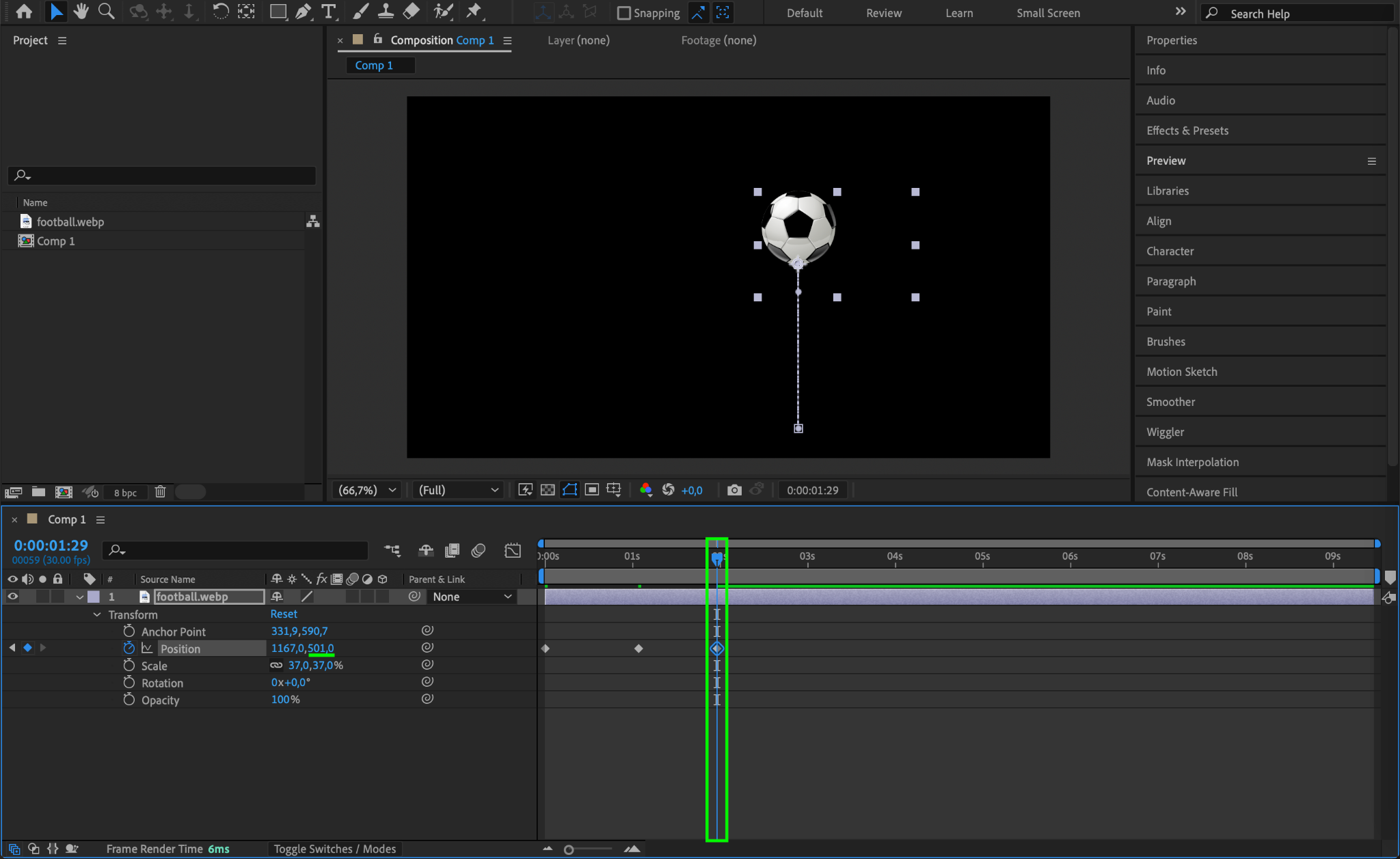Delete selected project item with trash icon
Screen dimensions: 1400x859
160,492
